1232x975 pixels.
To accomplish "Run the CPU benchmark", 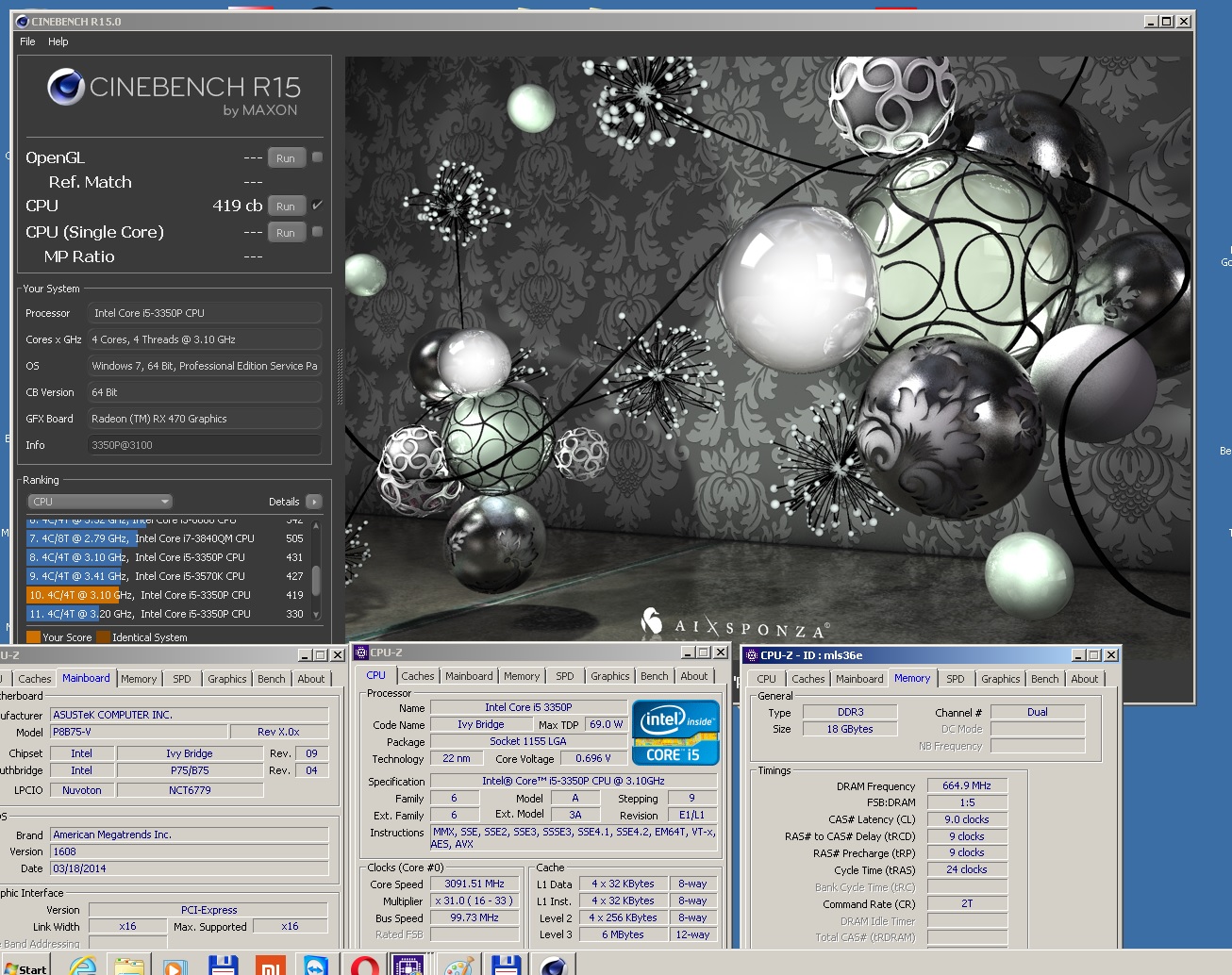I will [286, 206].
